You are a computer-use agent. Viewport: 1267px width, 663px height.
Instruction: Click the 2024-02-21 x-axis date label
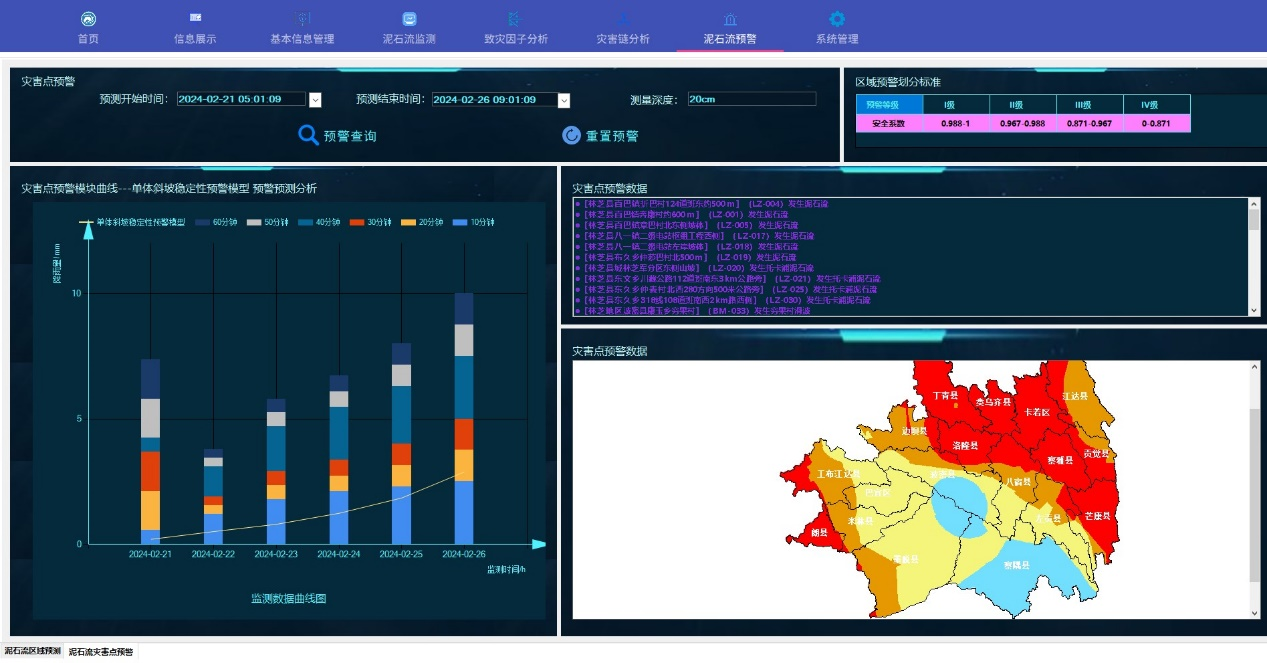click(x=150, y=554)
